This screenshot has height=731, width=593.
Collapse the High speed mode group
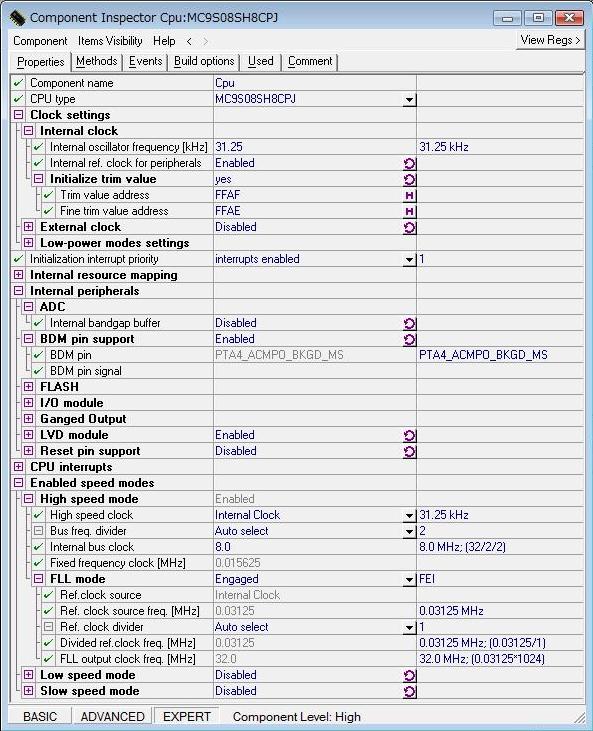pyautogui.click(x=28, y=498)
